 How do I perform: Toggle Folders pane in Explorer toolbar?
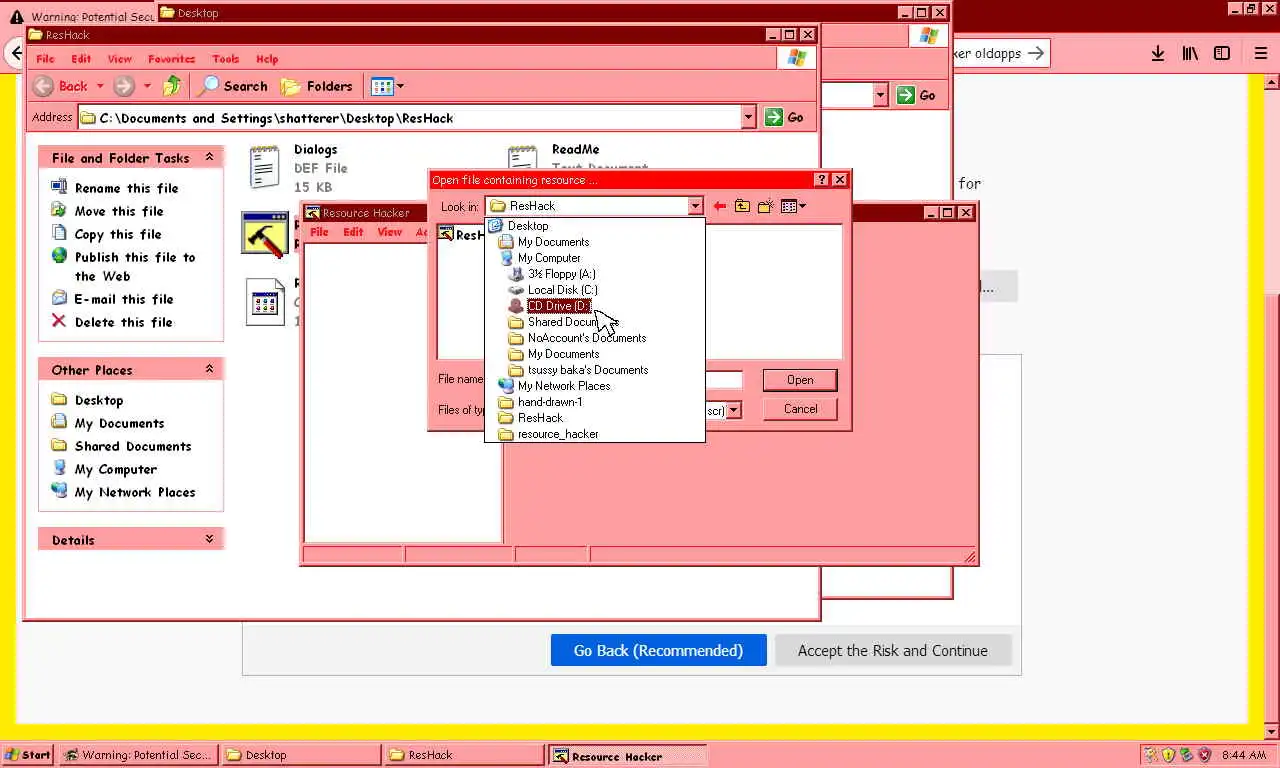click(x=317, y=86)
